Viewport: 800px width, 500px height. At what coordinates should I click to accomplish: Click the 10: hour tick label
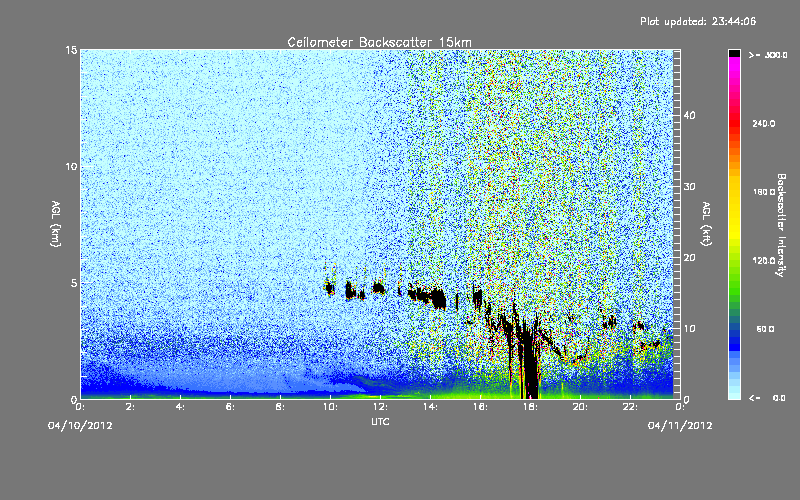coord(330,407)
